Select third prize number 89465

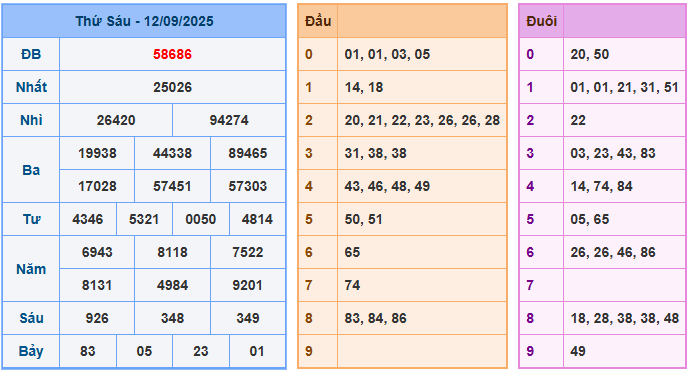(x=248, y=153)
